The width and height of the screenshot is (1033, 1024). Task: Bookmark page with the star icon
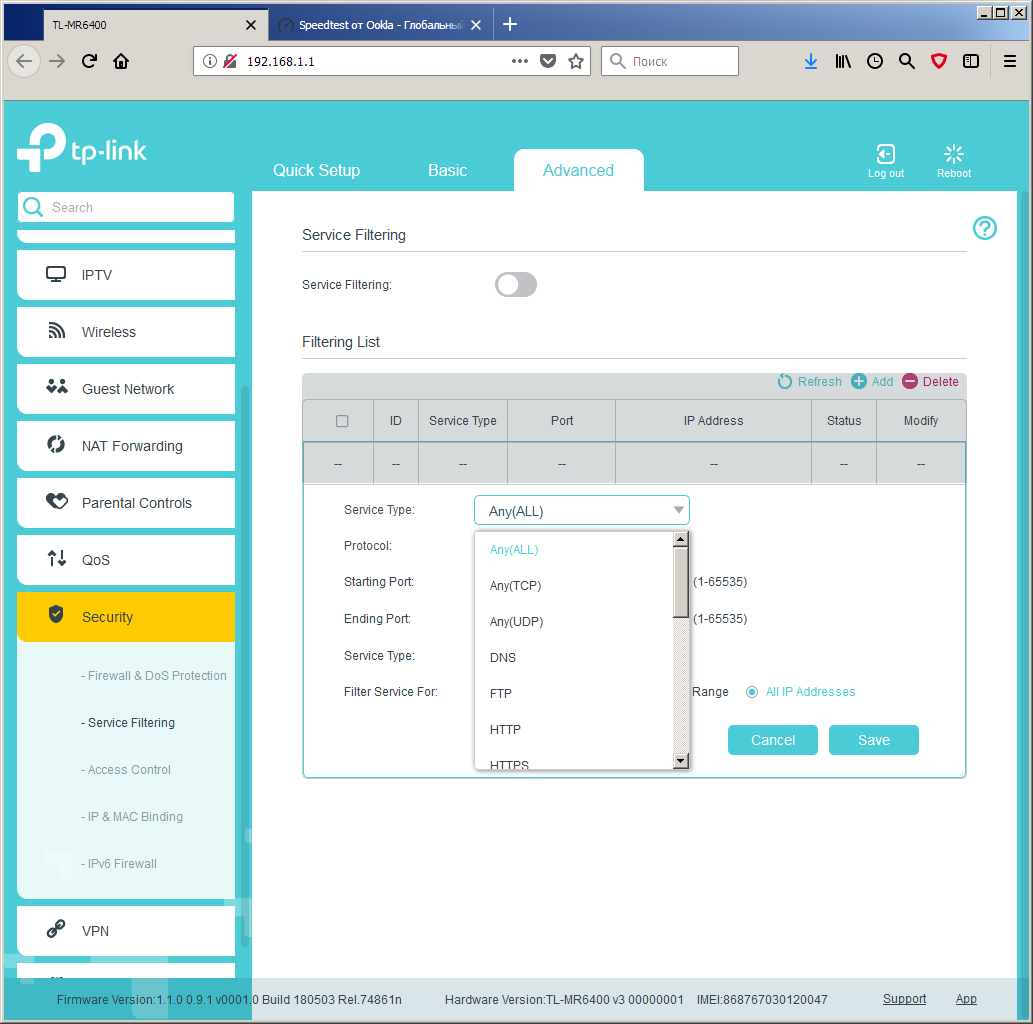click(576, 61)
